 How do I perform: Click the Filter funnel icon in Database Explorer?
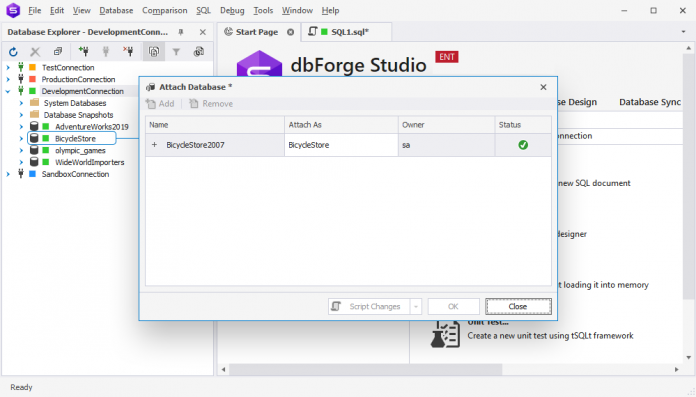(x=176, y=52)
